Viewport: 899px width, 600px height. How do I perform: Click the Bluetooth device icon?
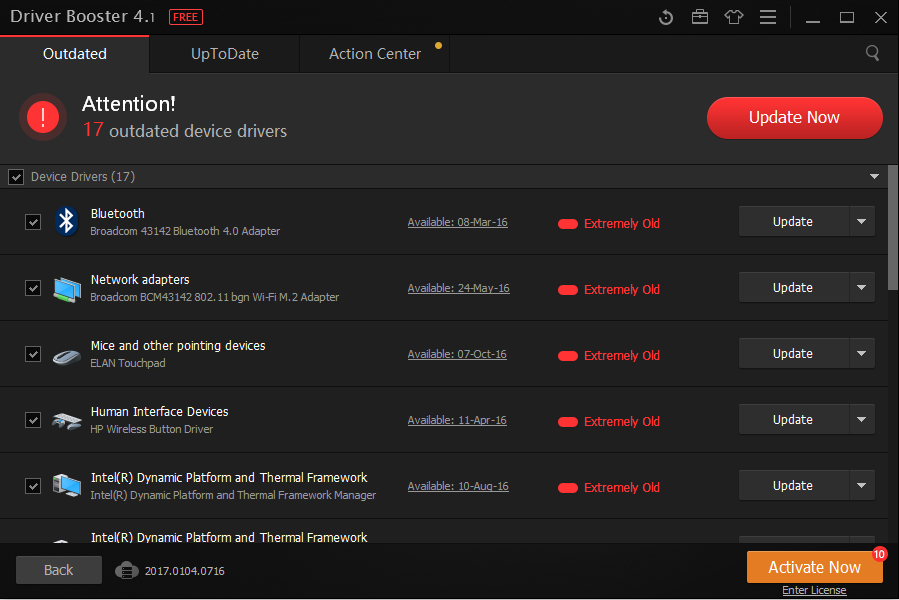tap(67, 221)
